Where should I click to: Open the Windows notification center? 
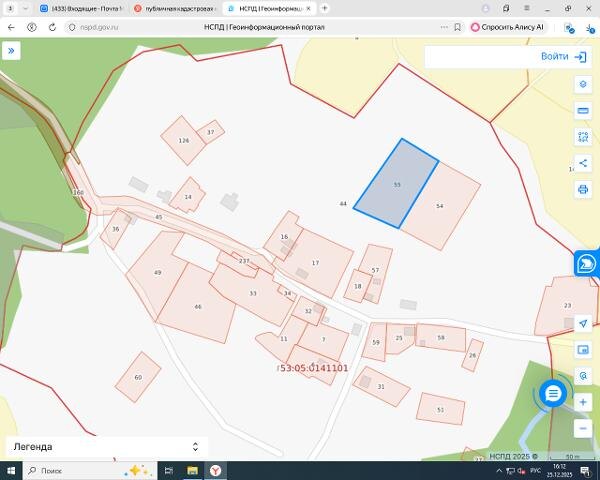(x=585, y=470)
